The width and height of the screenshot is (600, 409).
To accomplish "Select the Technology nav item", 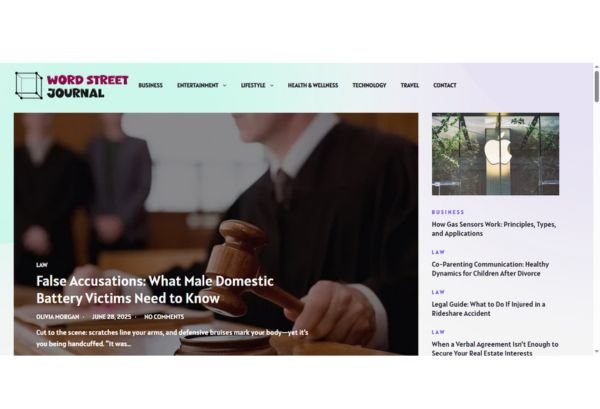I will pos(369,85).
